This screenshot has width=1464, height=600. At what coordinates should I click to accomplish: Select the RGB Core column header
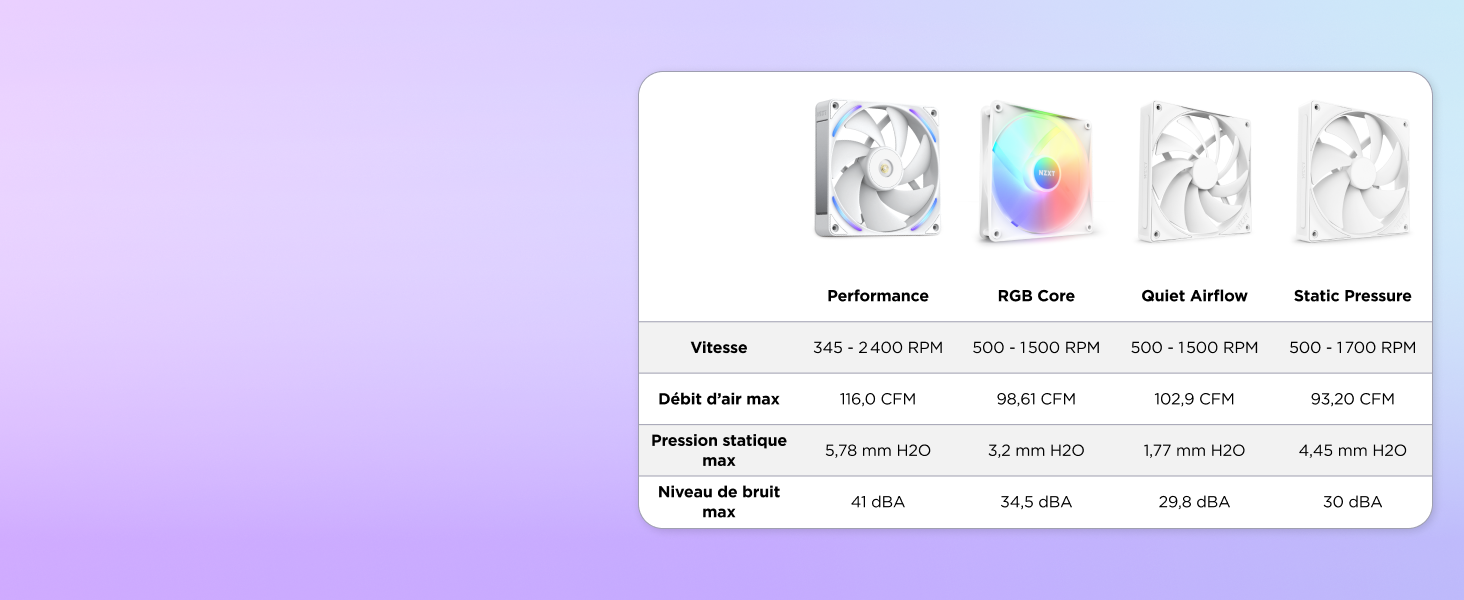tap(1036, 296)
